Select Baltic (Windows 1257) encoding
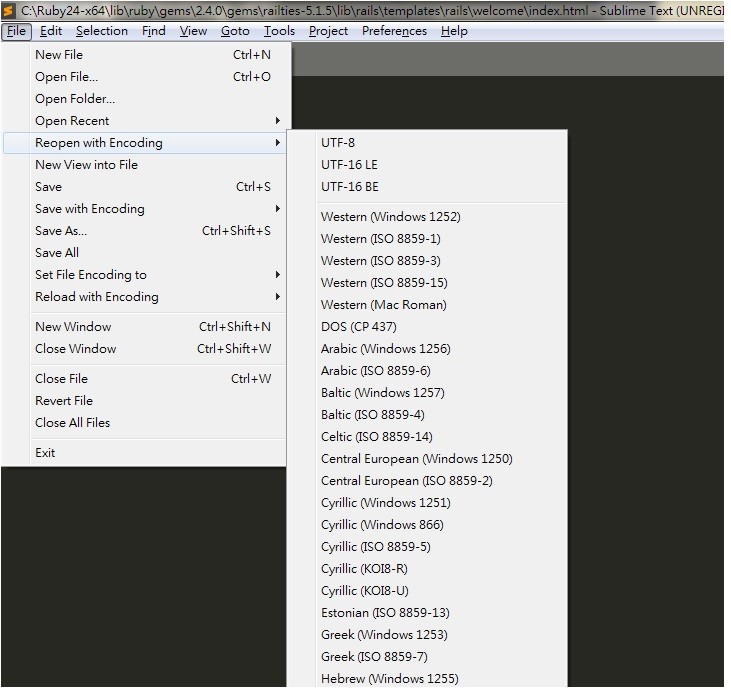 (428, 393)
